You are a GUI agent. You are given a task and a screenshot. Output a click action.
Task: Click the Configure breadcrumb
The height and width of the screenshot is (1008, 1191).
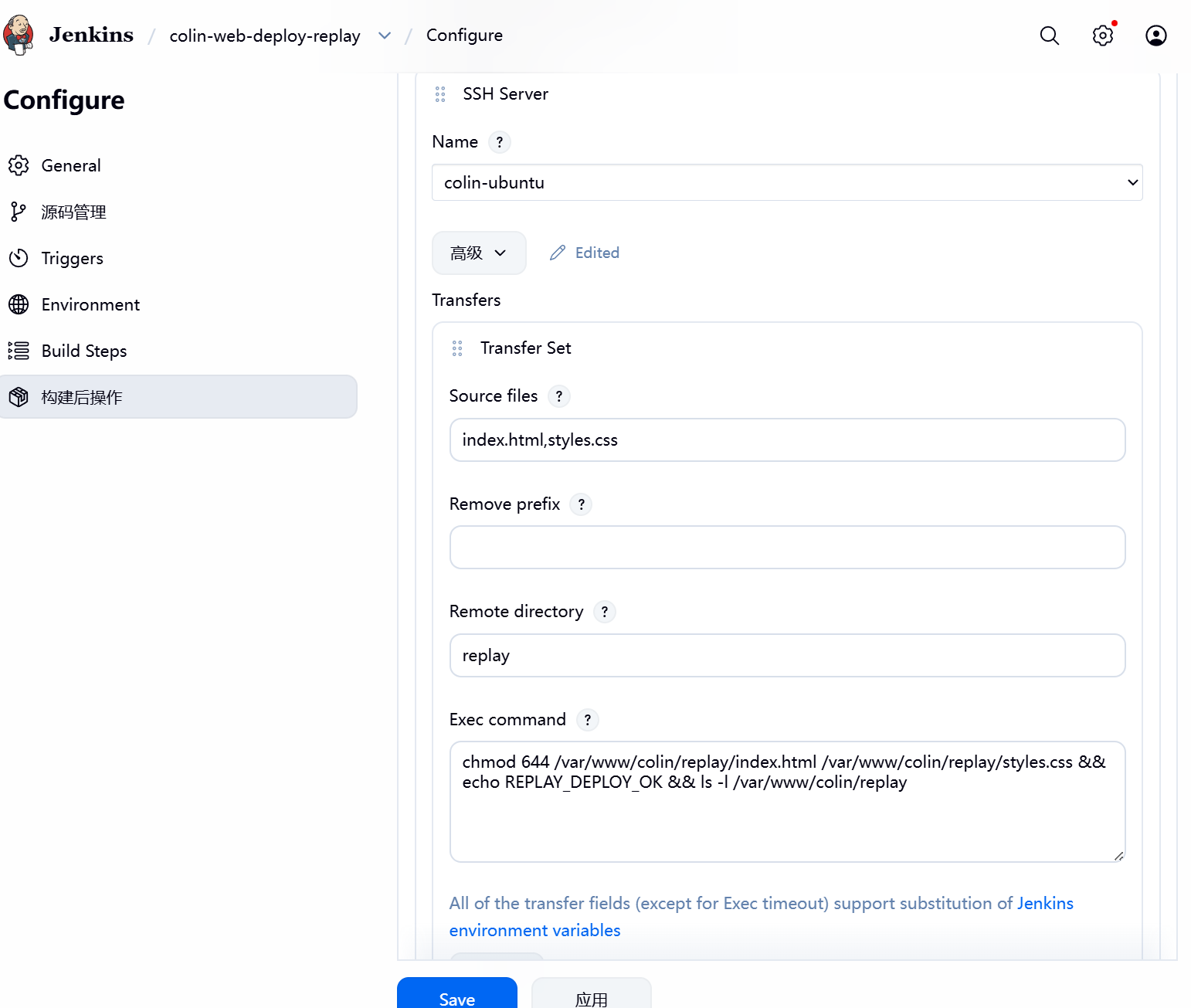464,36
